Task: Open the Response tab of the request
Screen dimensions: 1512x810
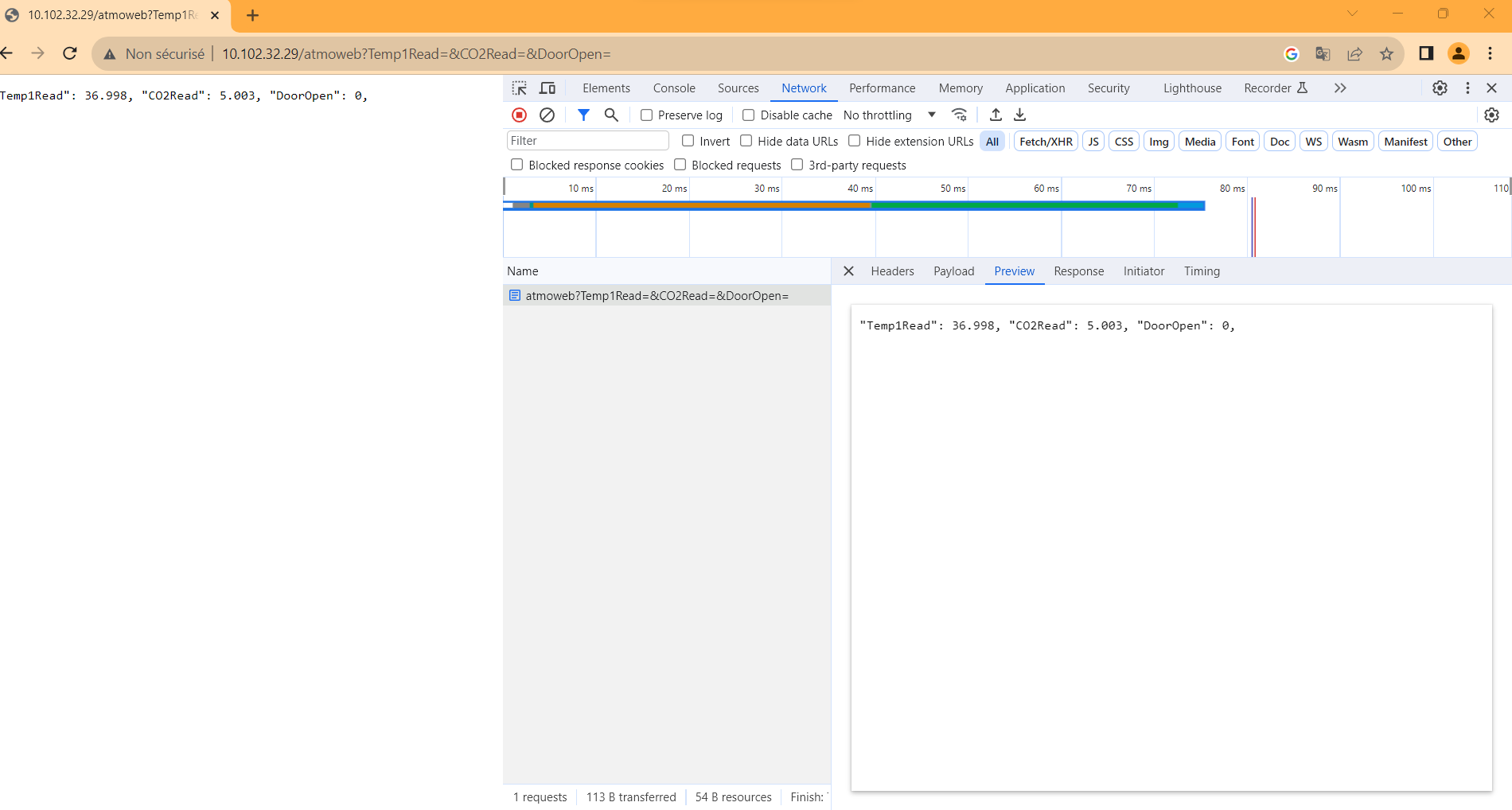Action: tap(1078, 271)
